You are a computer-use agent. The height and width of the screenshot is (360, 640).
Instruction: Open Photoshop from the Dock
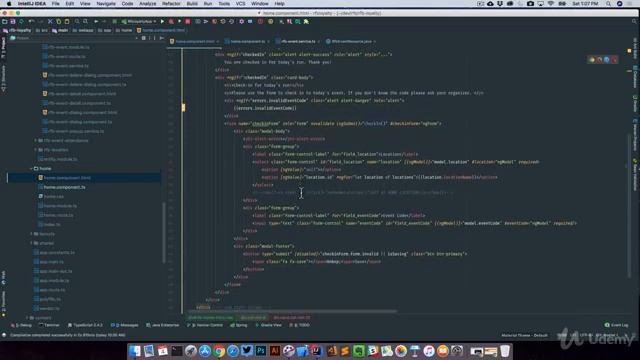[x=261, y=351]
